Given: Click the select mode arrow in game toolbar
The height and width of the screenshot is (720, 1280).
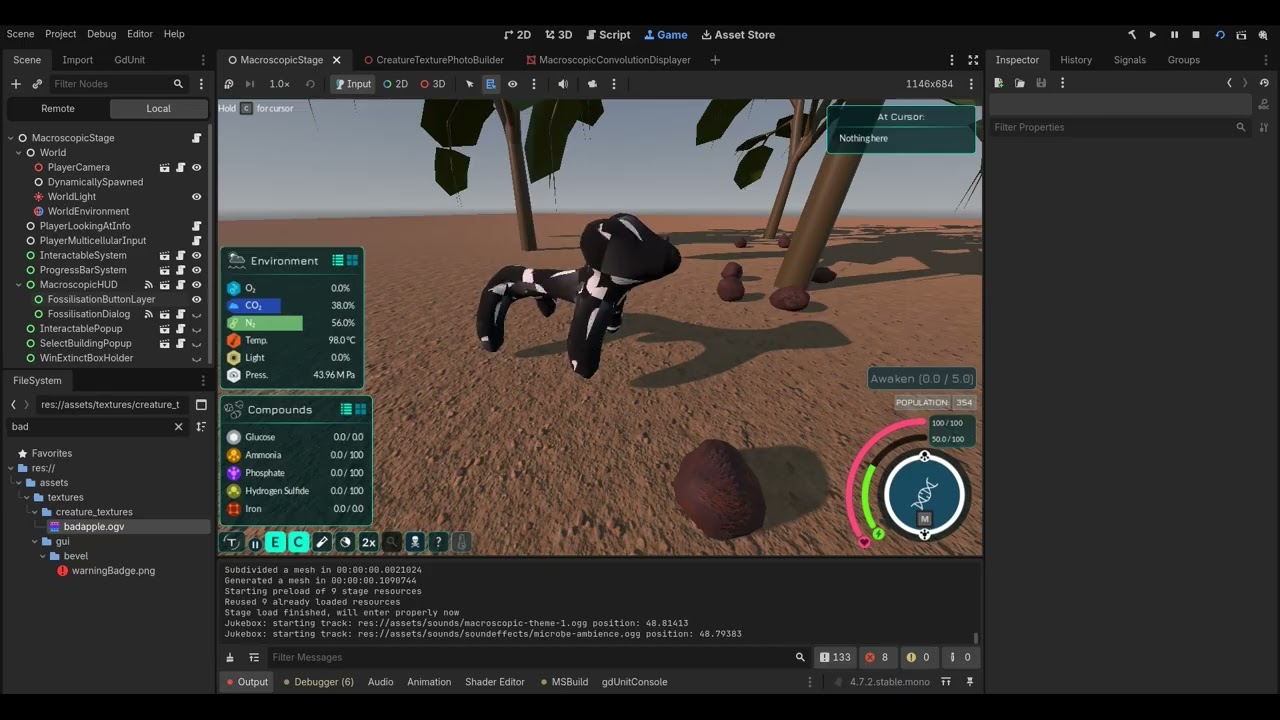Looking at the screenshot, I should pos(469,84).
